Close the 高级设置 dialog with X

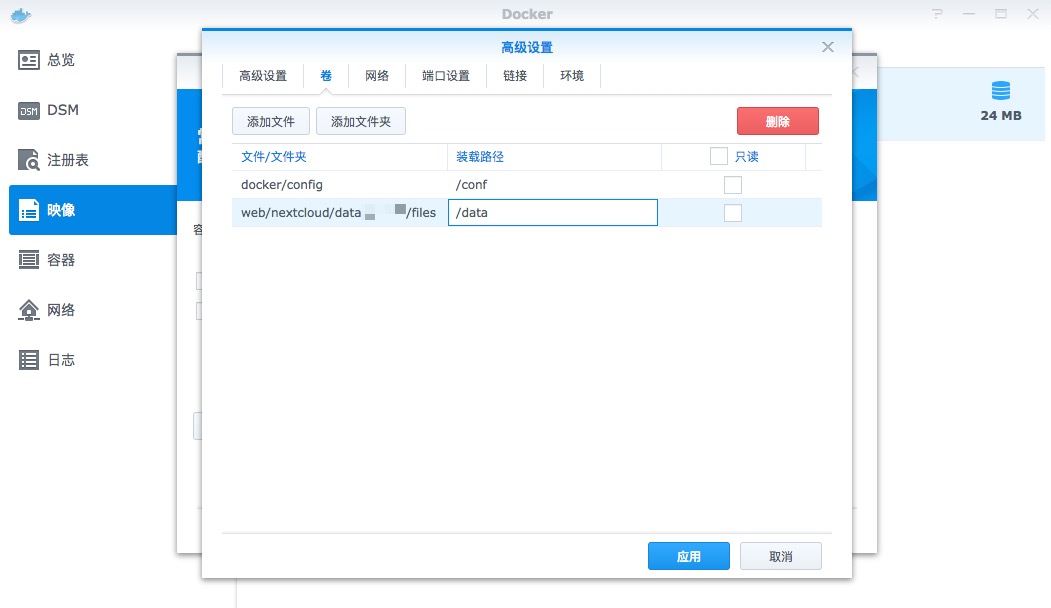coord(827,47)
